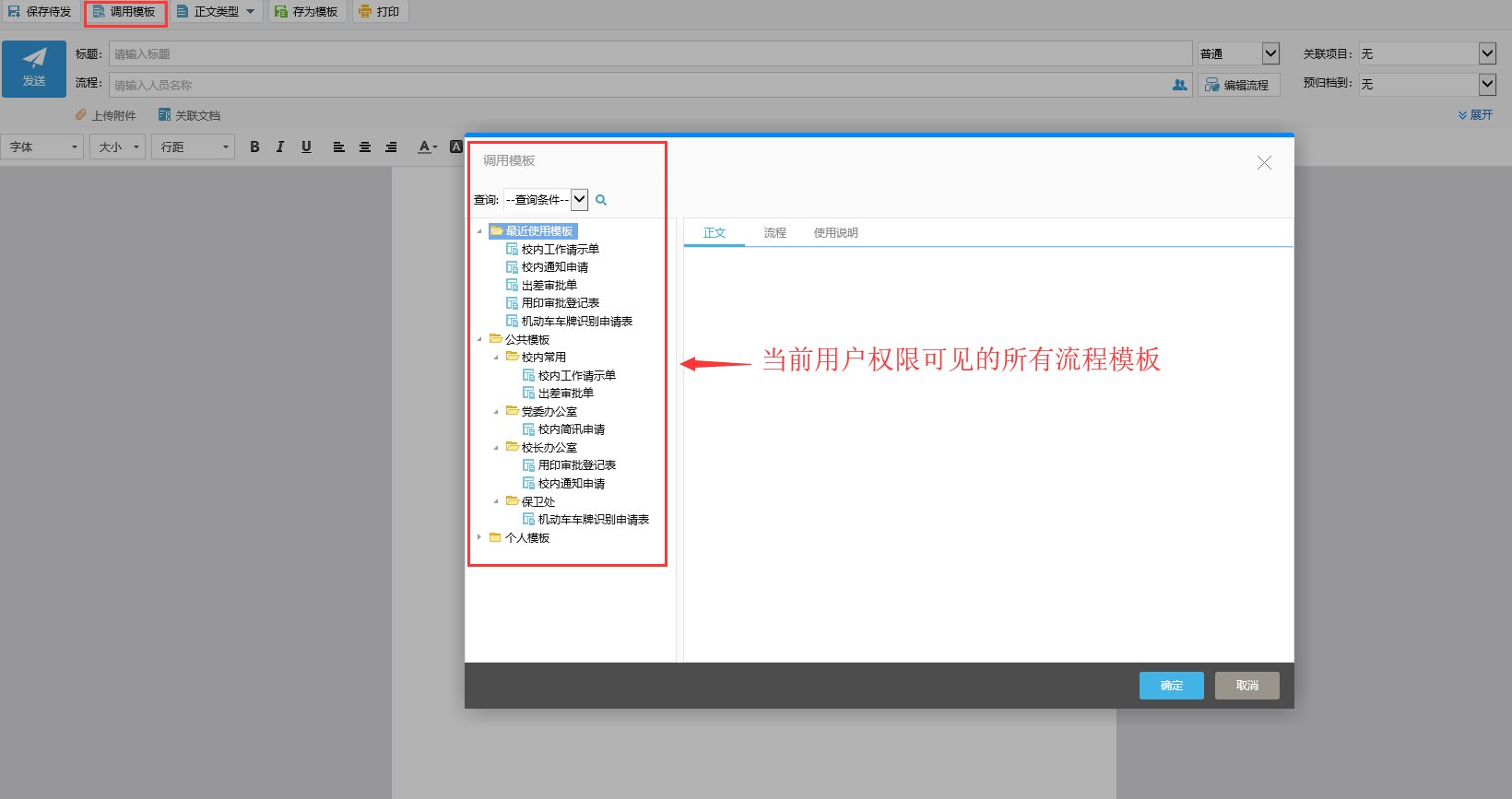Open the 字体 font dropdown
The image size is (1512, 799).
click(42, 147)
